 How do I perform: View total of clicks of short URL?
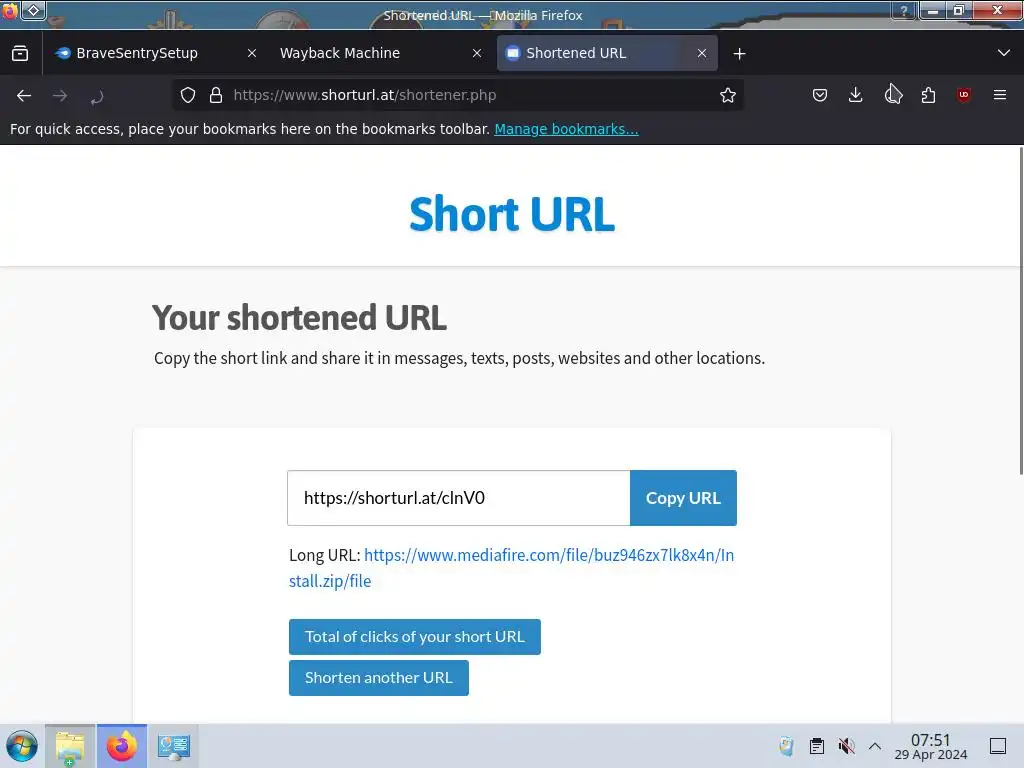pos(415,637)
